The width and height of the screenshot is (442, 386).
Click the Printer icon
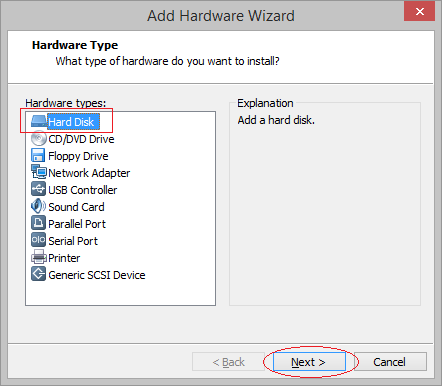point(39,257)
